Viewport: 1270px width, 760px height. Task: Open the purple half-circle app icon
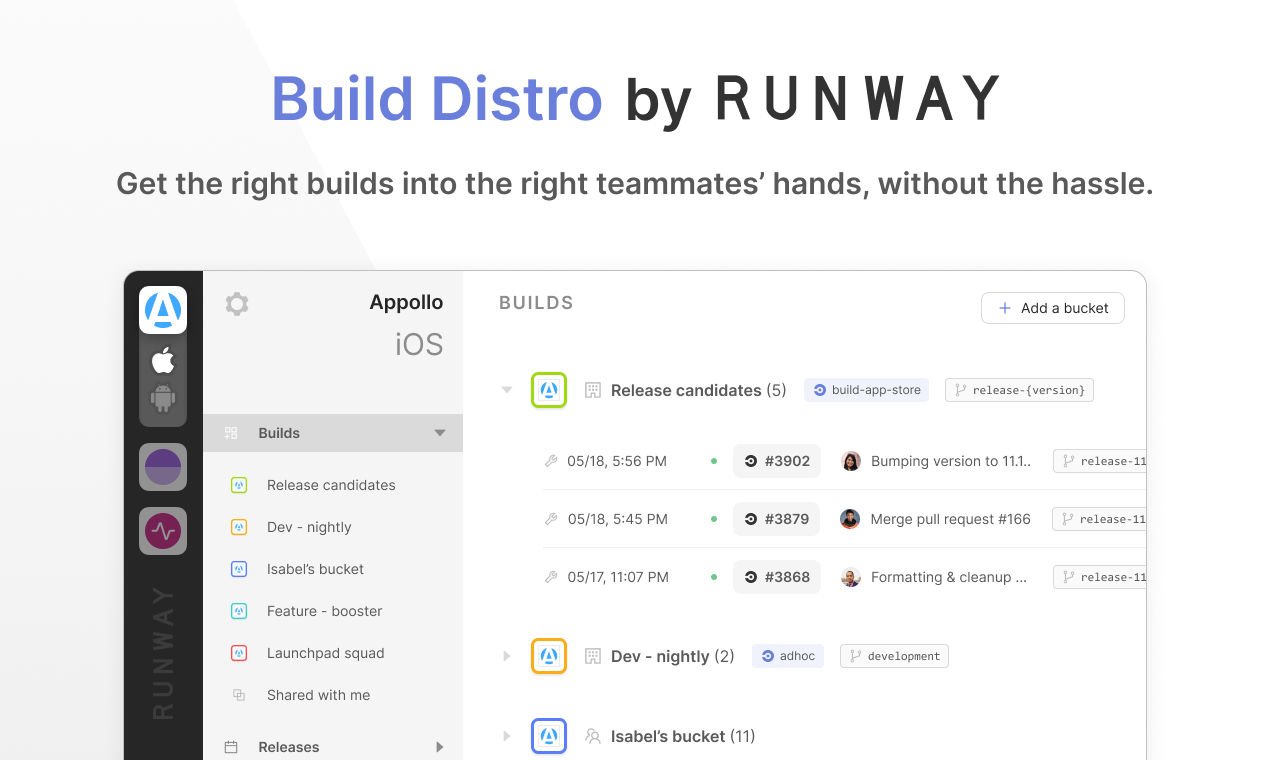(x=163, y=467)
